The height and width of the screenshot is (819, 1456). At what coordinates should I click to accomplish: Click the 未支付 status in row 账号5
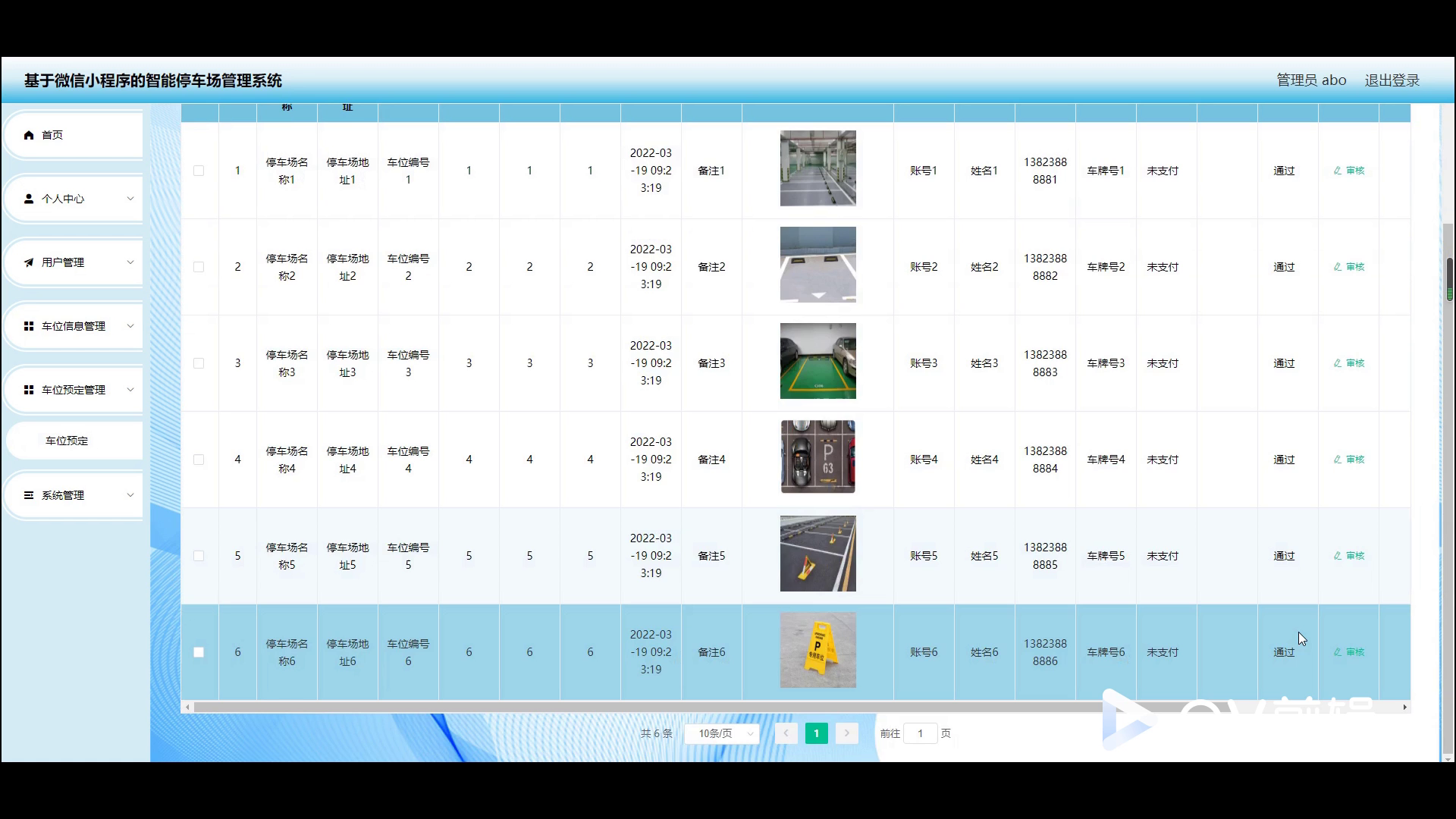[x=1163, y=556]
